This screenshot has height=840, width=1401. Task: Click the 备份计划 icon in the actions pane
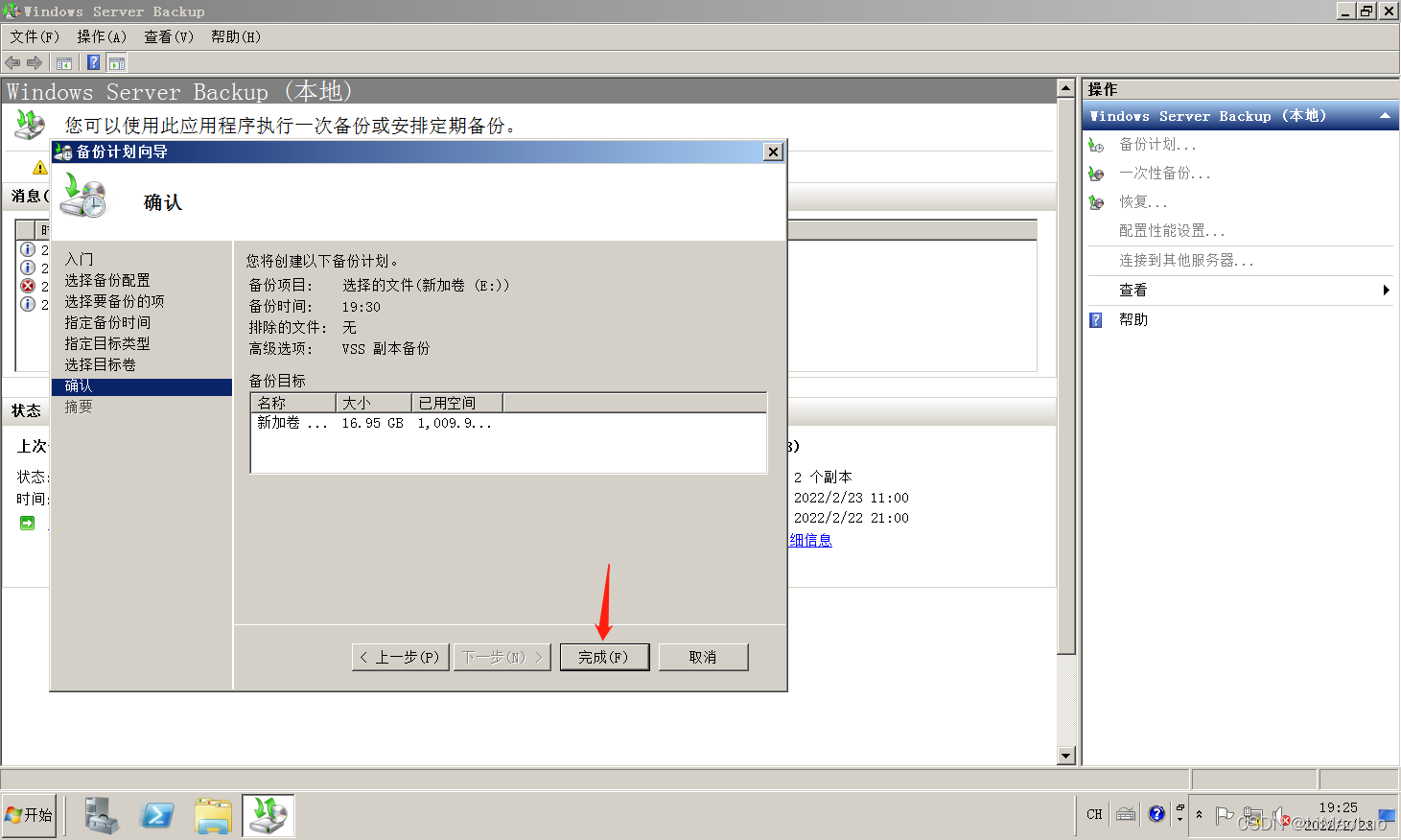pos(1097,145)
